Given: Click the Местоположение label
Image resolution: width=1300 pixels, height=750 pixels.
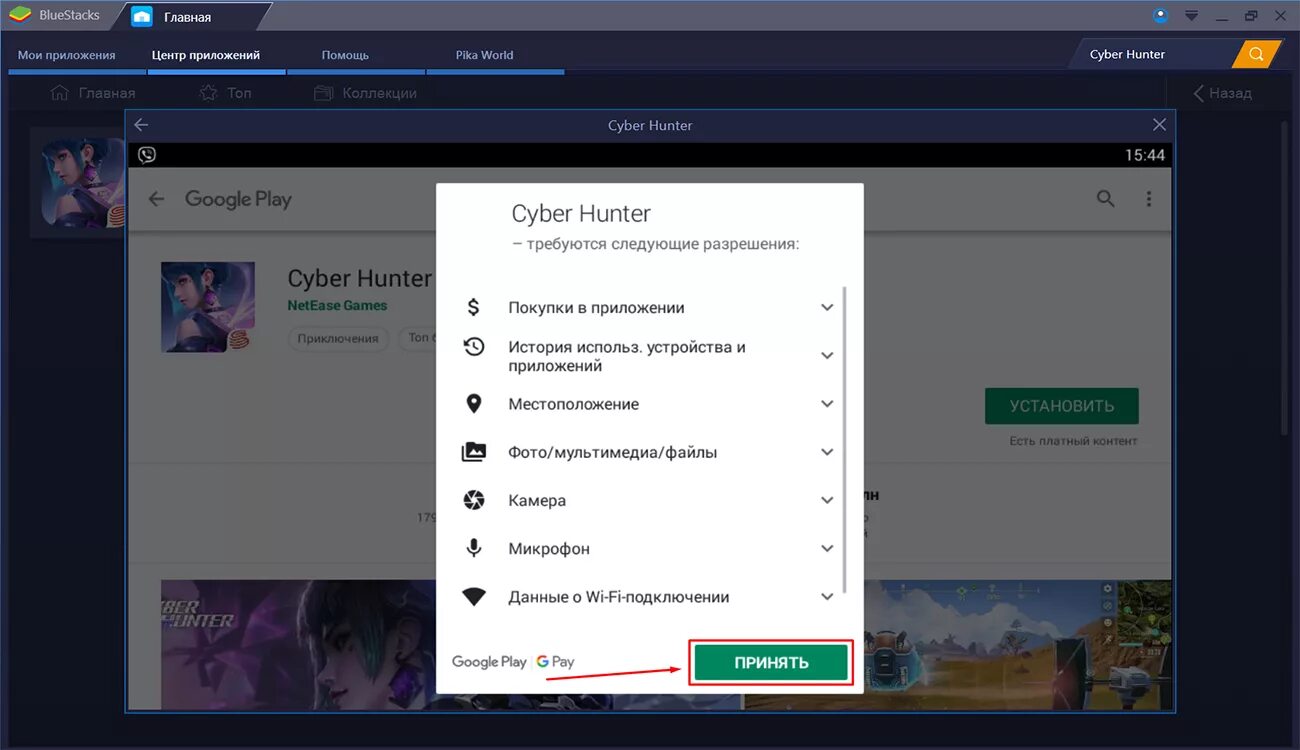Looking at the screenshot, I should [x=573, y=404].
